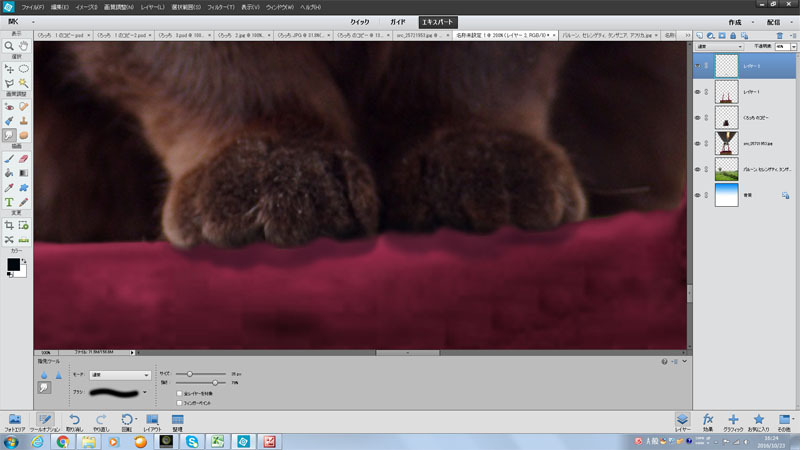Expand the Share menu dropdown

791,22
